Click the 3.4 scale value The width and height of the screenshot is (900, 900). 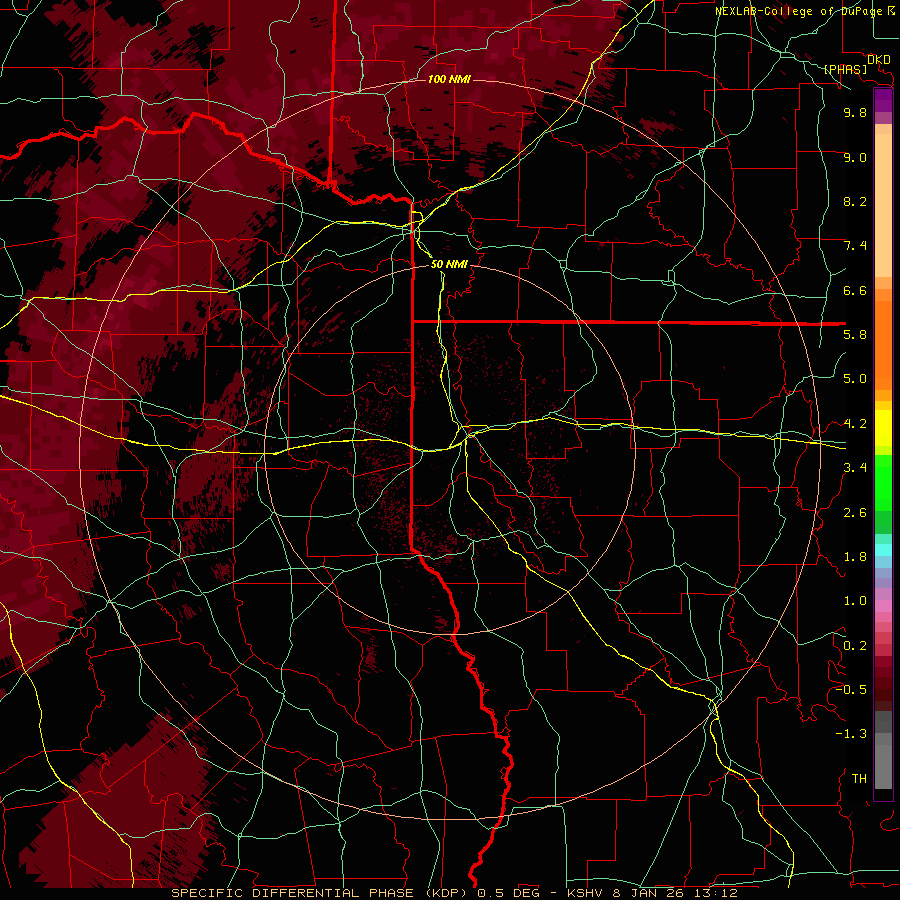[x=855, y=468]
